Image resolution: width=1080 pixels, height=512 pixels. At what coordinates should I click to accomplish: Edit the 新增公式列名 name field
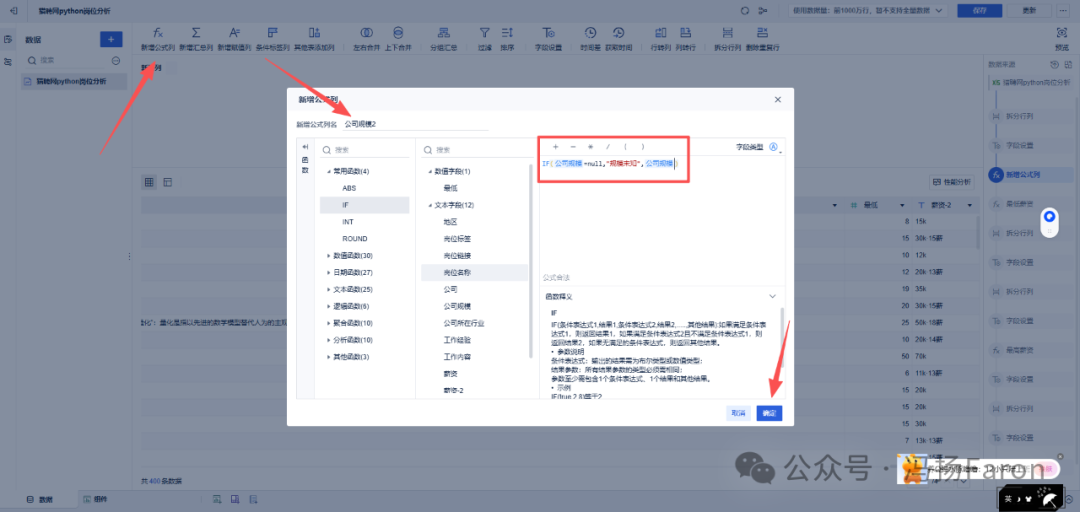pyautogui.click(x=416, y=124)
